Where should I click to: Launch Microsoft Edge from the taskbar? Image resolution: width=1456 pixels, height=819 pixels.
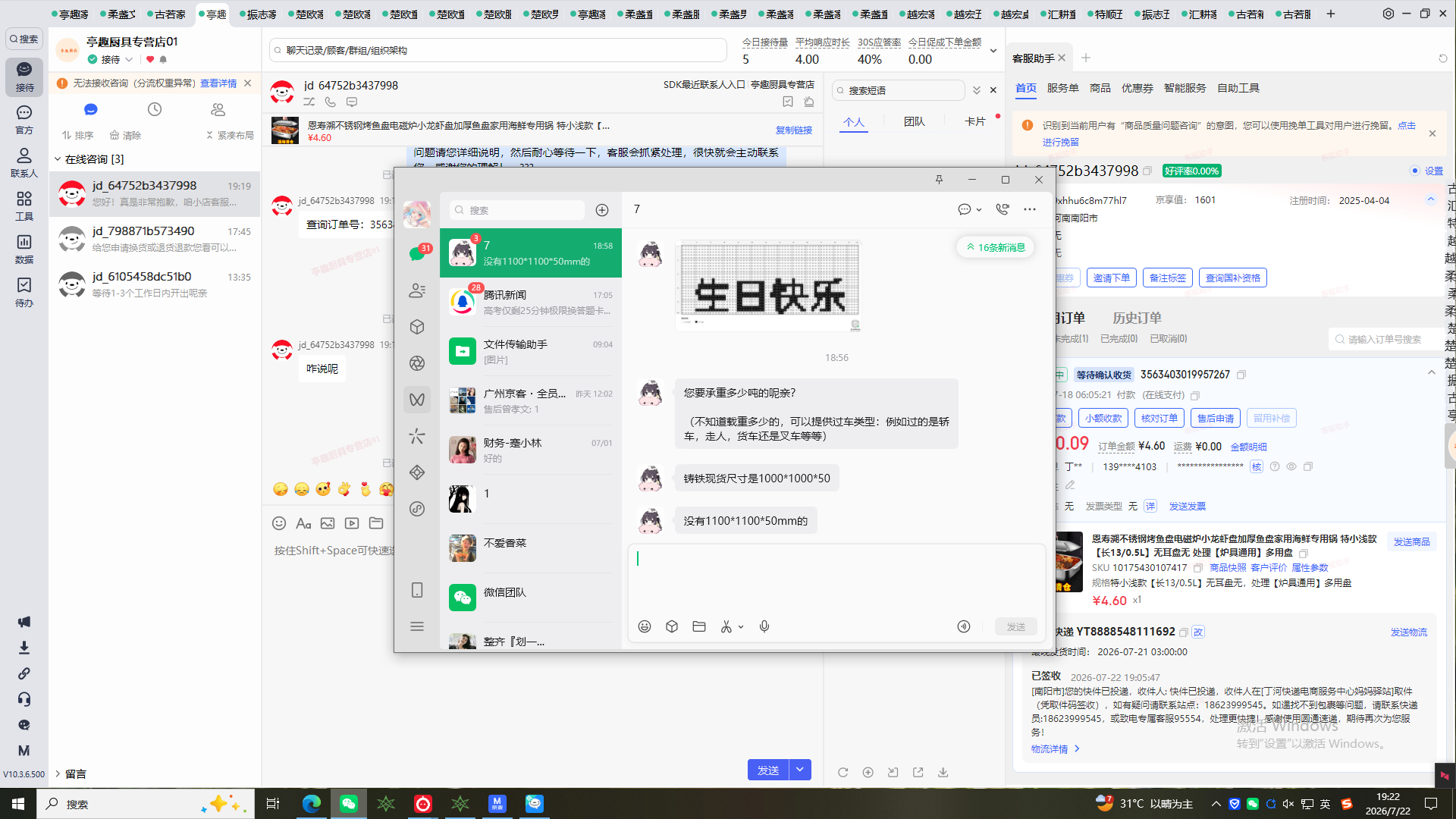[x=312, y=804]
